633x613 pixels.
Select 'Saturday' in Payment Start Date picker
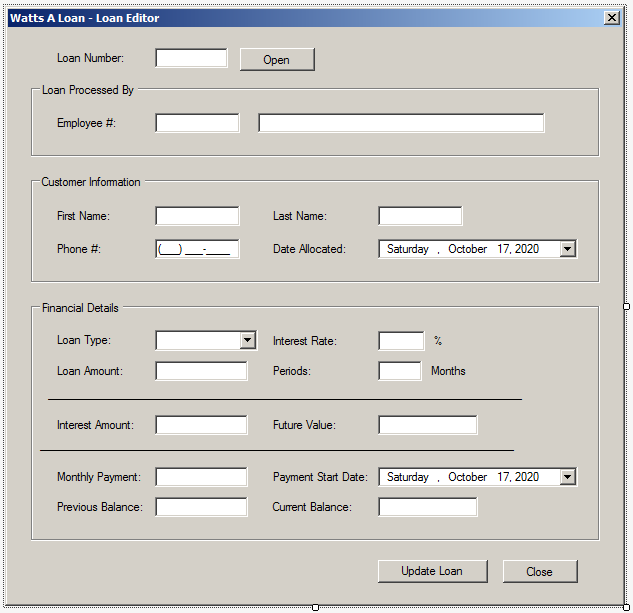pyautogui.click(x=408, y=477)
